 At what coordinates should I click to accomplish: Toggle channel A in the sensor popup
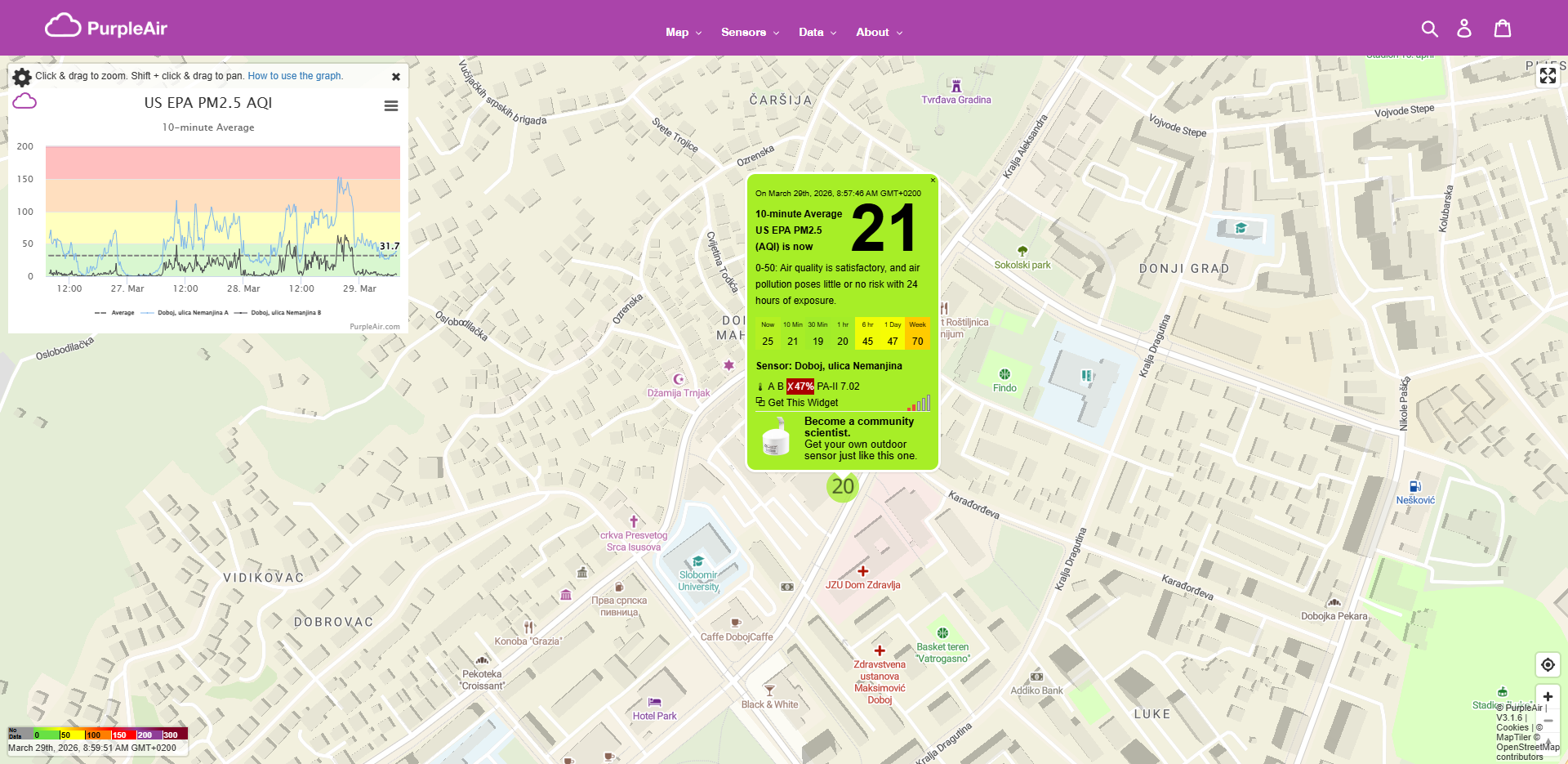[x=770, y=386]
